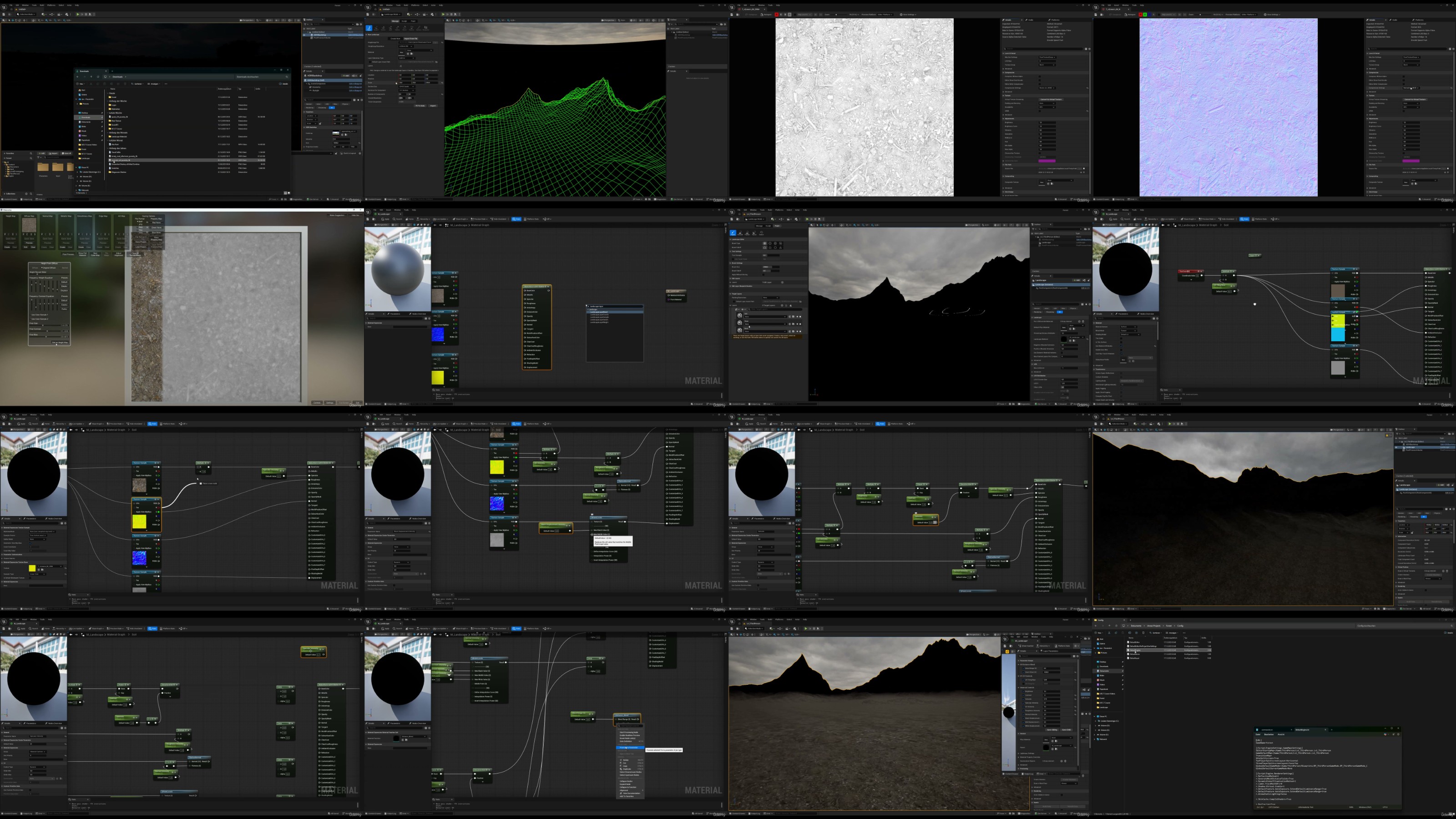Open Sortieren dropdown in Downloads explorer

(x=137, y=84)
